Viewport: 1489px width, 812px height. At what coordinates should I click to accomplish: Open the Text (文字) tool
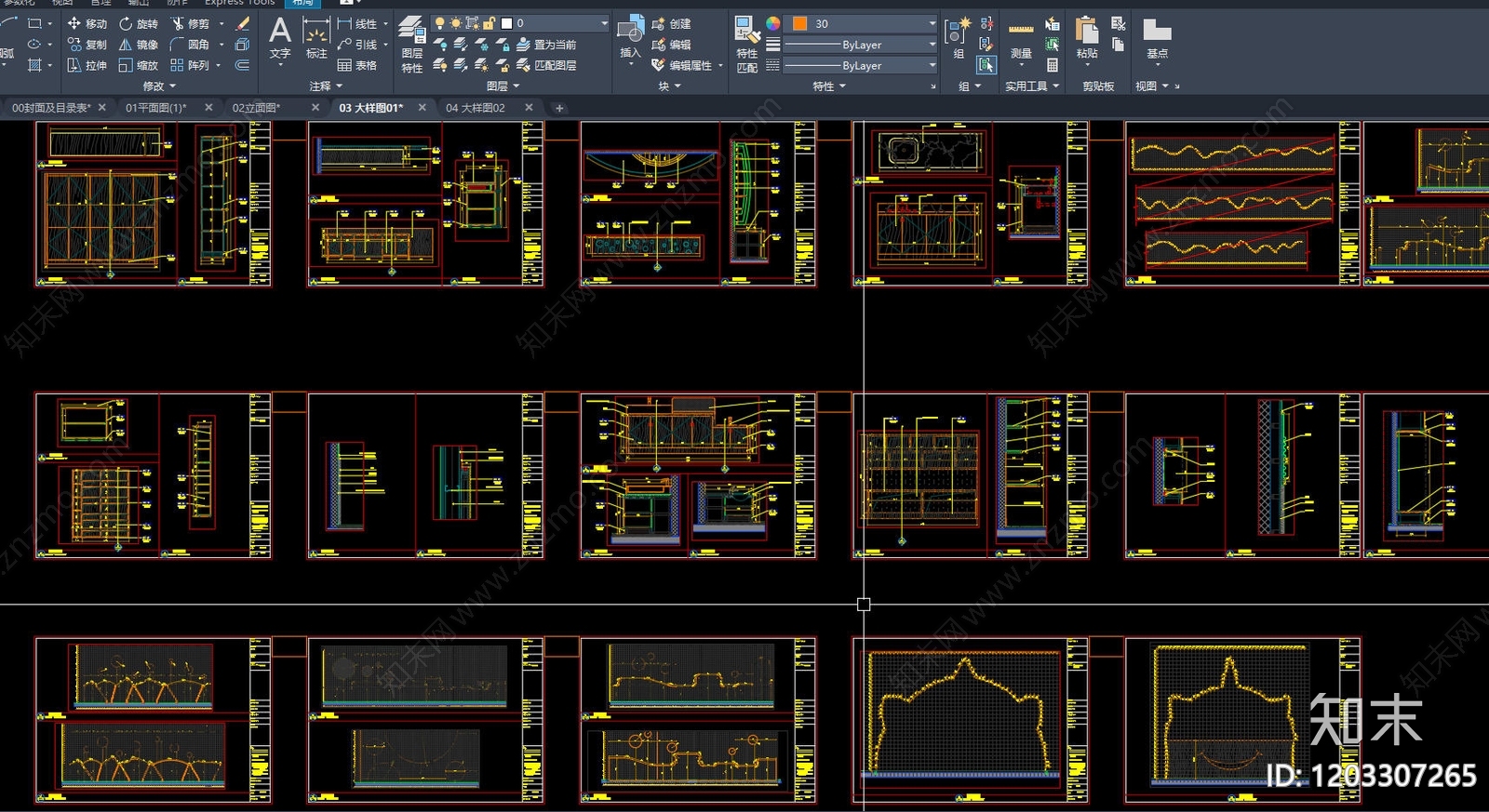280,38
